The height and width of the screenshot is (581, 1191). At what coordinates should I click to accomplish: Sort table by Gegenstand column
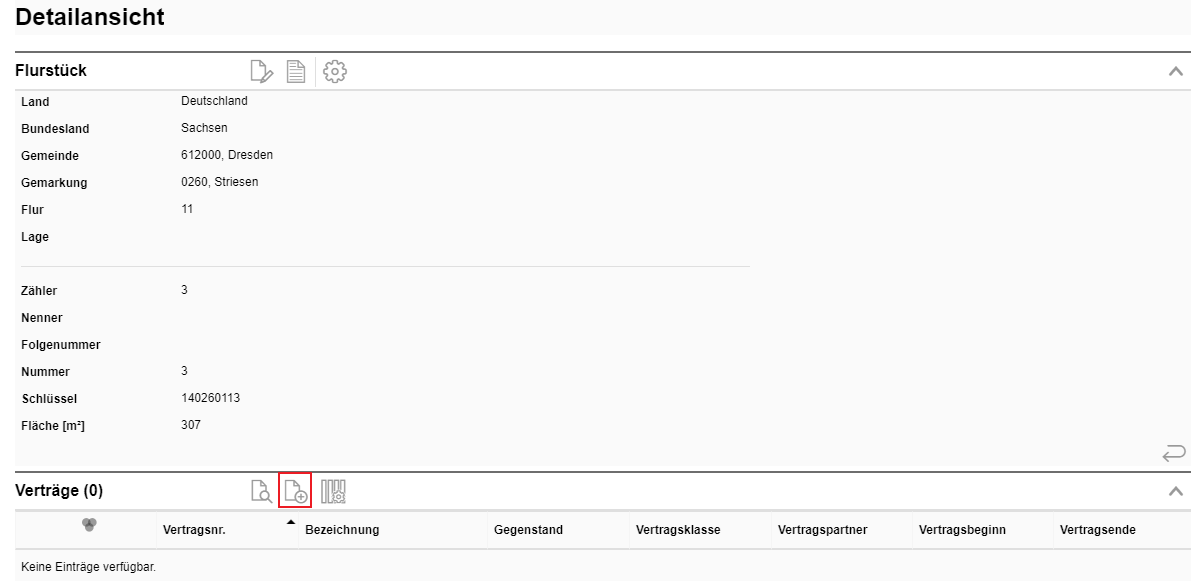pyautogui.click(x=528, y=530)
